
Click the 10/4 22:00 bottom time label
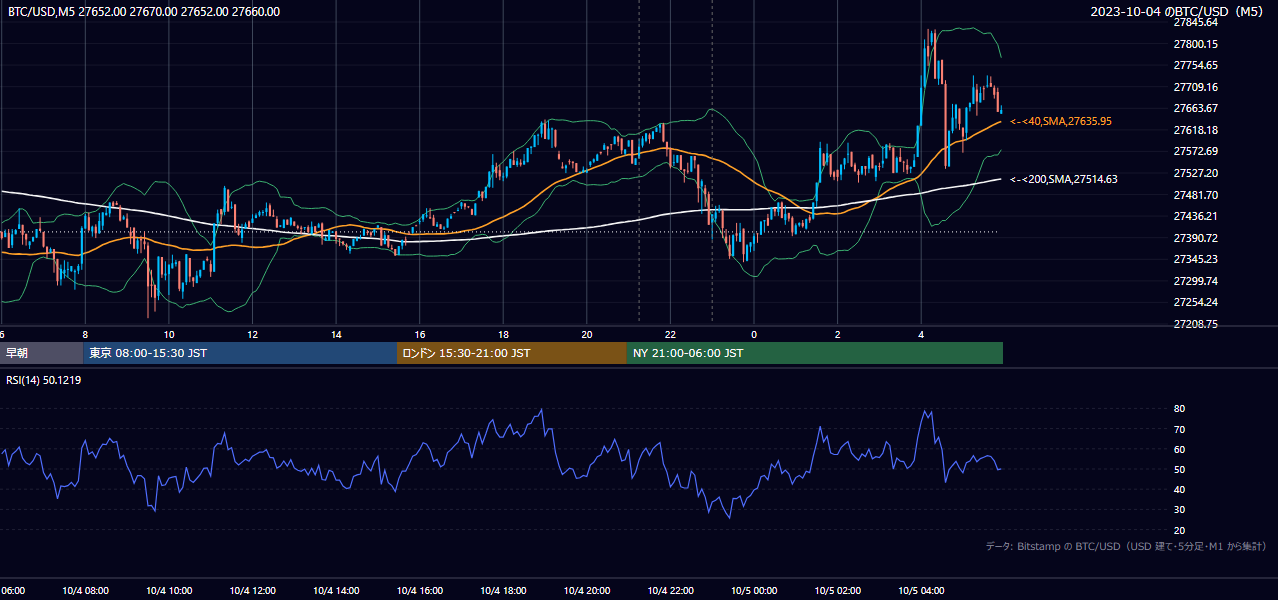[670, 591]
